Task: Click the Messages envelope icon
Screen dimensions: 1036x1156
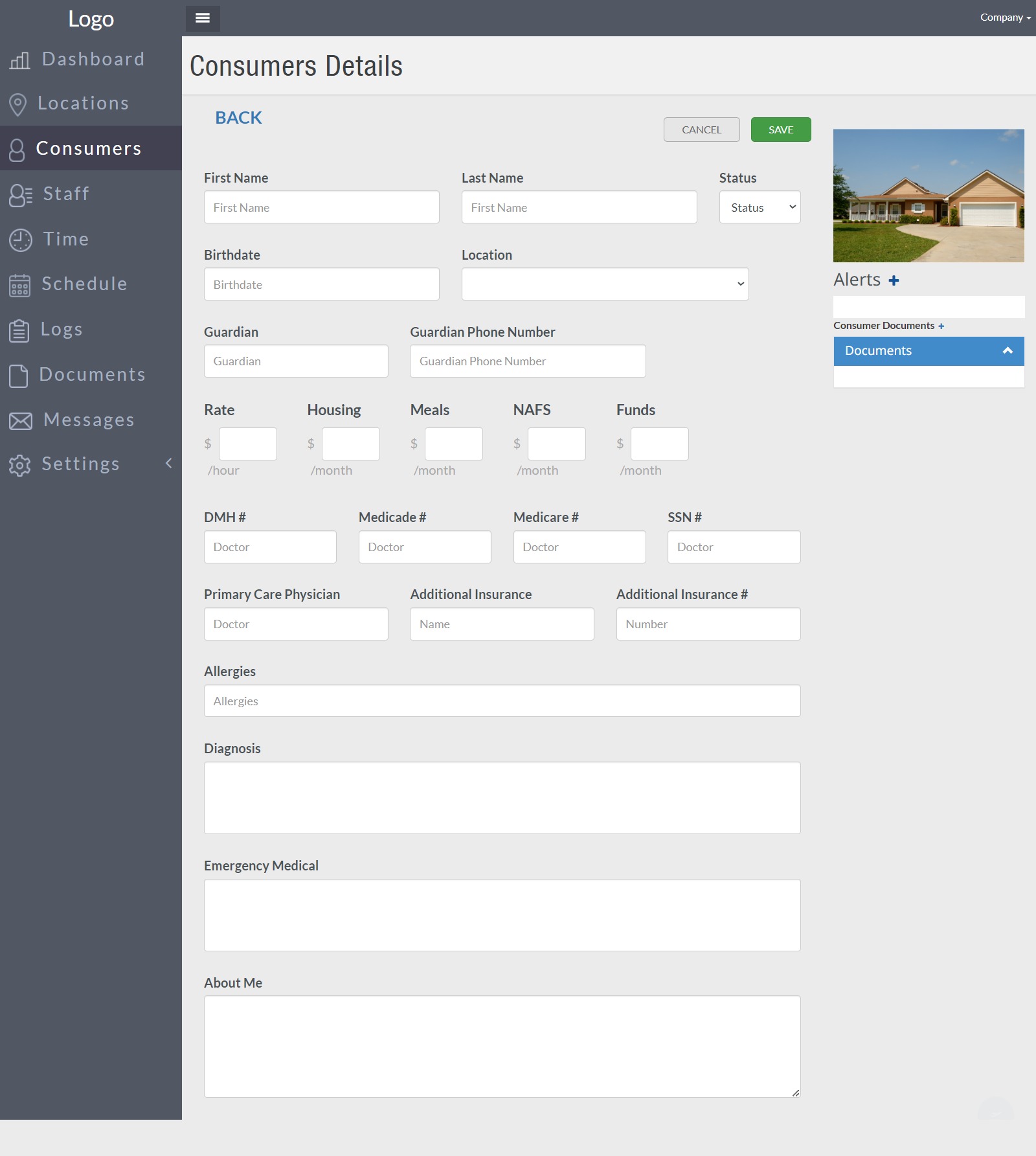Action: [x=21, y=421]
